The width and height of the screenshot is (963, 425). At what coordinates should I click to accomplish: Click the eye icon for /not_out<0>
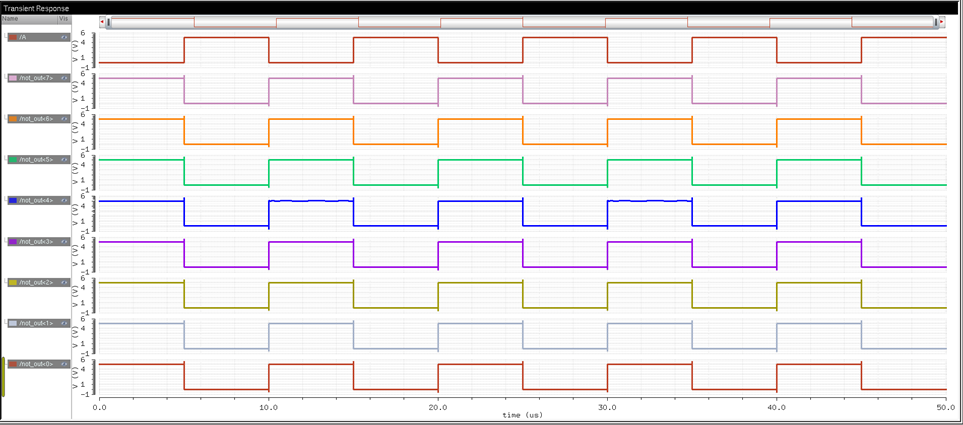[64, 364]
